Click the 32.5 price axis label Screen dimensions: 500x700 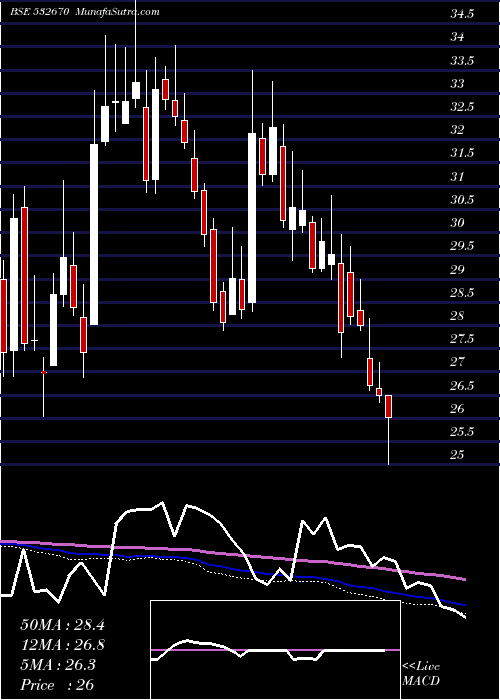click(x=462, y=107)
